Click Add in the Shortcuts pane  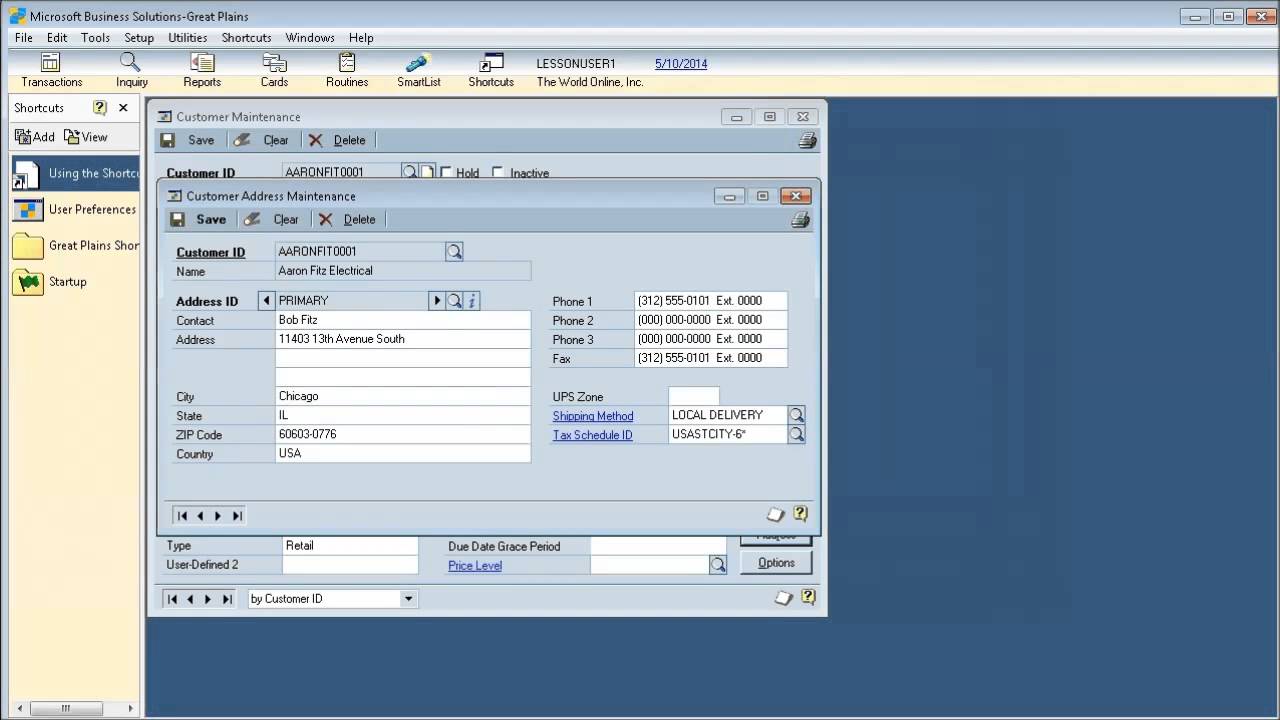pos(35,137)
